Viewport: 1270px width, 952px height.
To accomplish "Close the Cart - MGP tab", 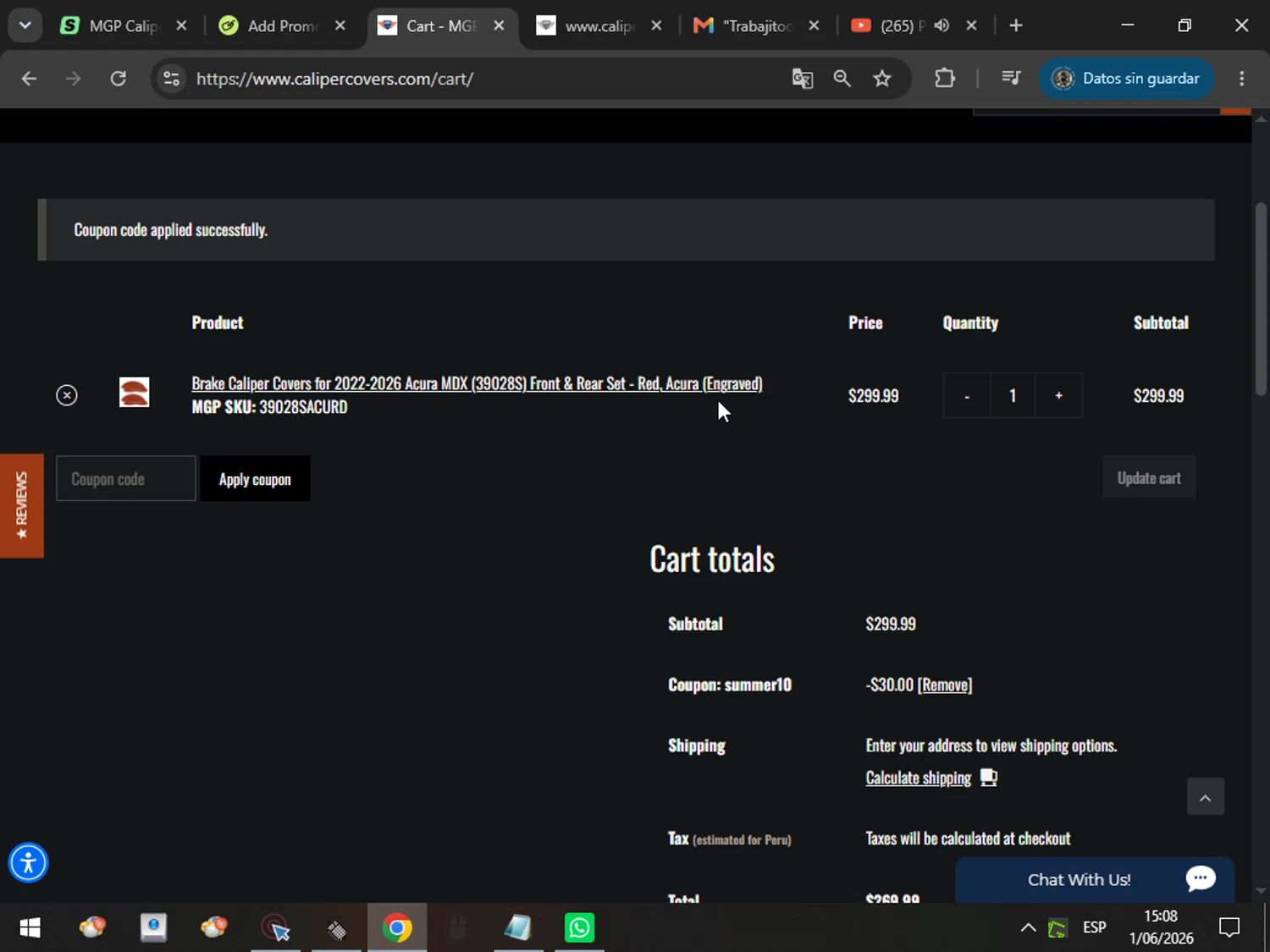I will 499,25.
